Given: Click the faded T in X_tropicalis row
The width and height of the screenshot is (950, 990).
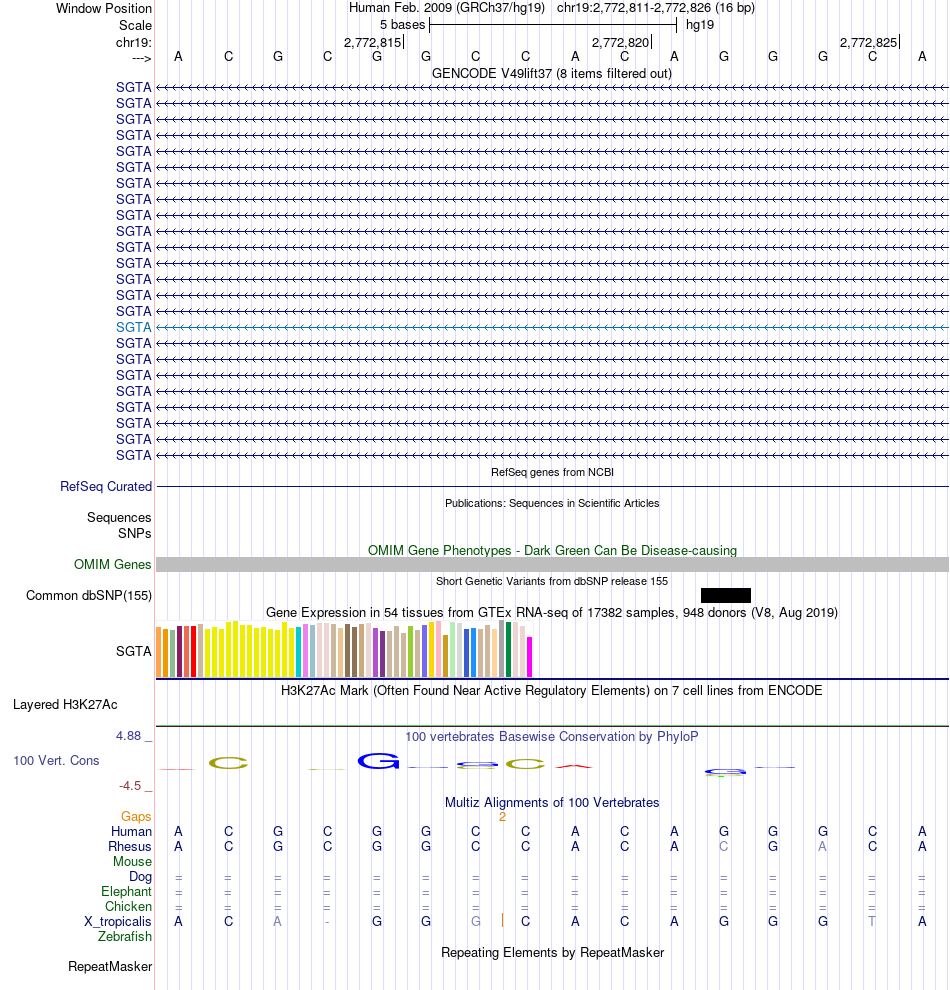Looking at the screenshot, I should (x=872, y=922).
